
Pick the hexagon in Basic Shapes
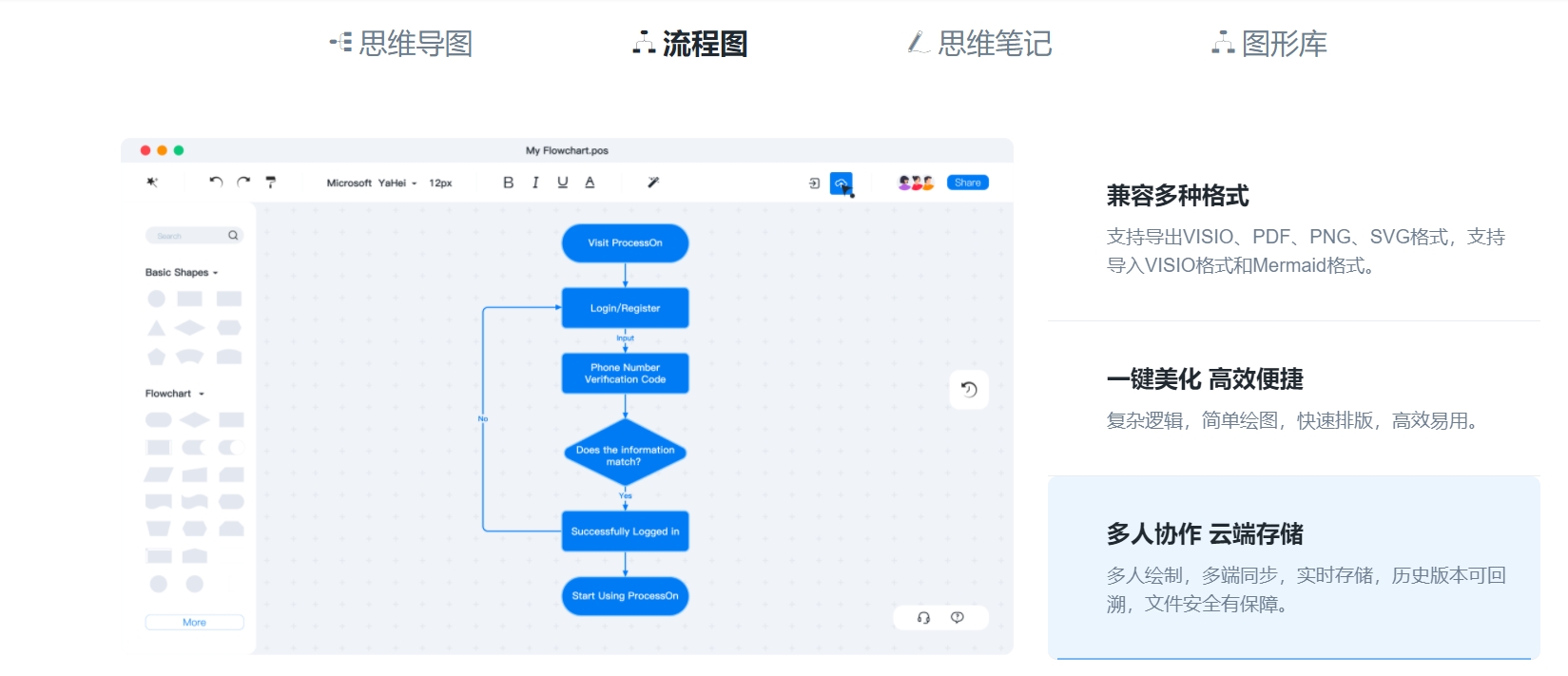click(x=229, y=328)
